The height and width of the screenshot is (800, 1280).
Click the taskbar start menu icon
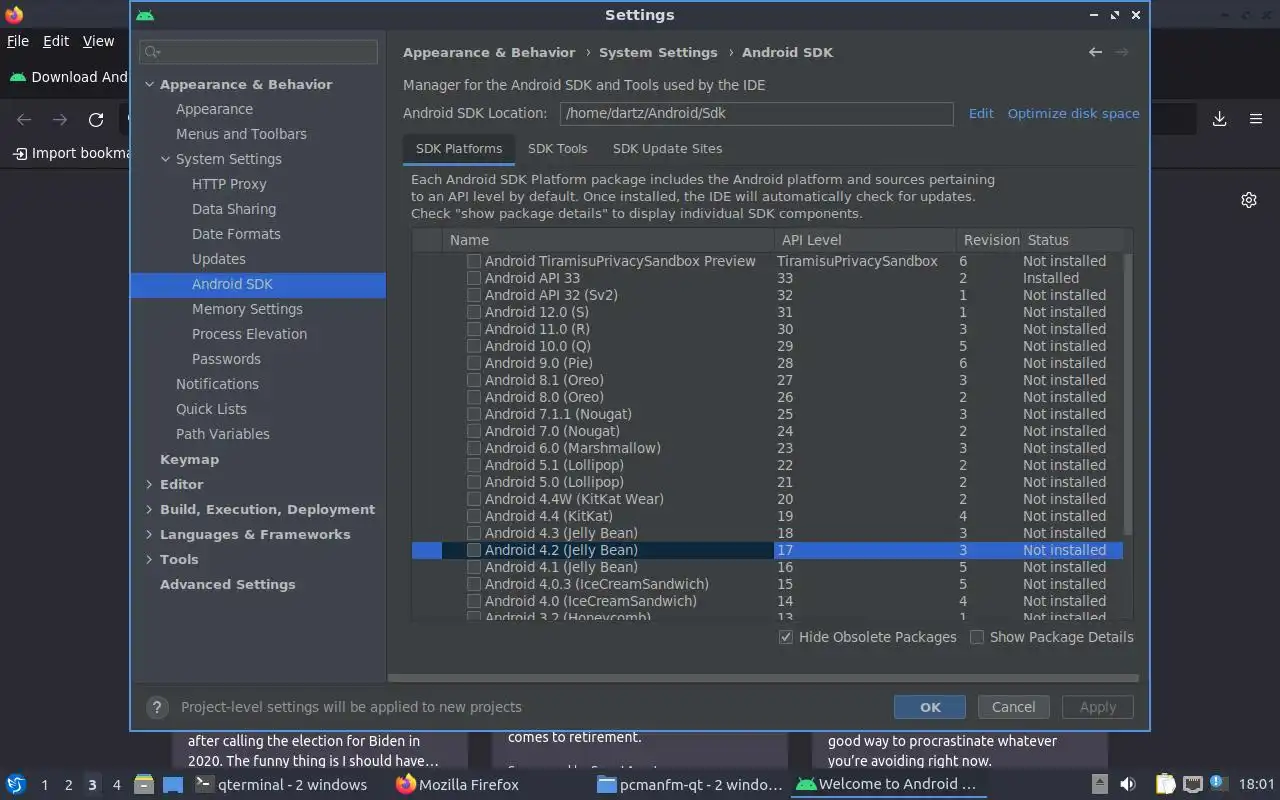[x=16, y=784]
